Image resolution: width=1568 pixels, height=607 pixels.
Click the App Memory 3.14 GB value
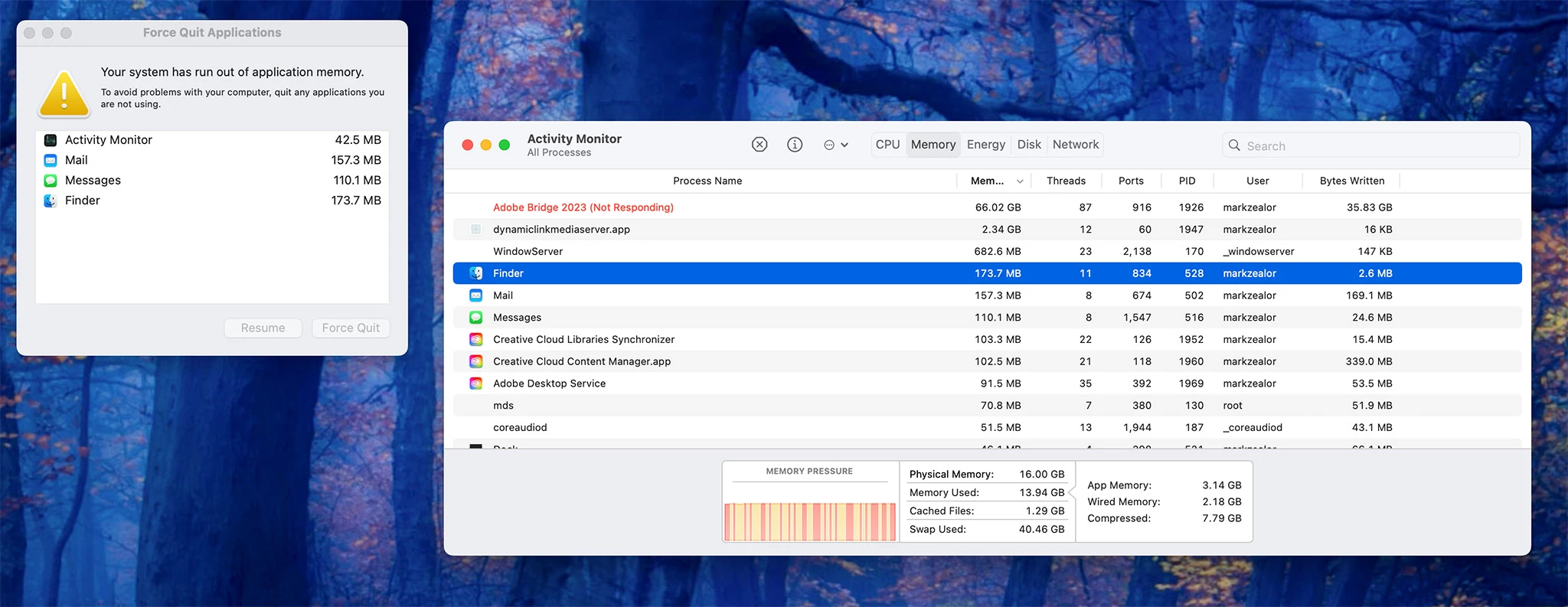coord(1222,485)
